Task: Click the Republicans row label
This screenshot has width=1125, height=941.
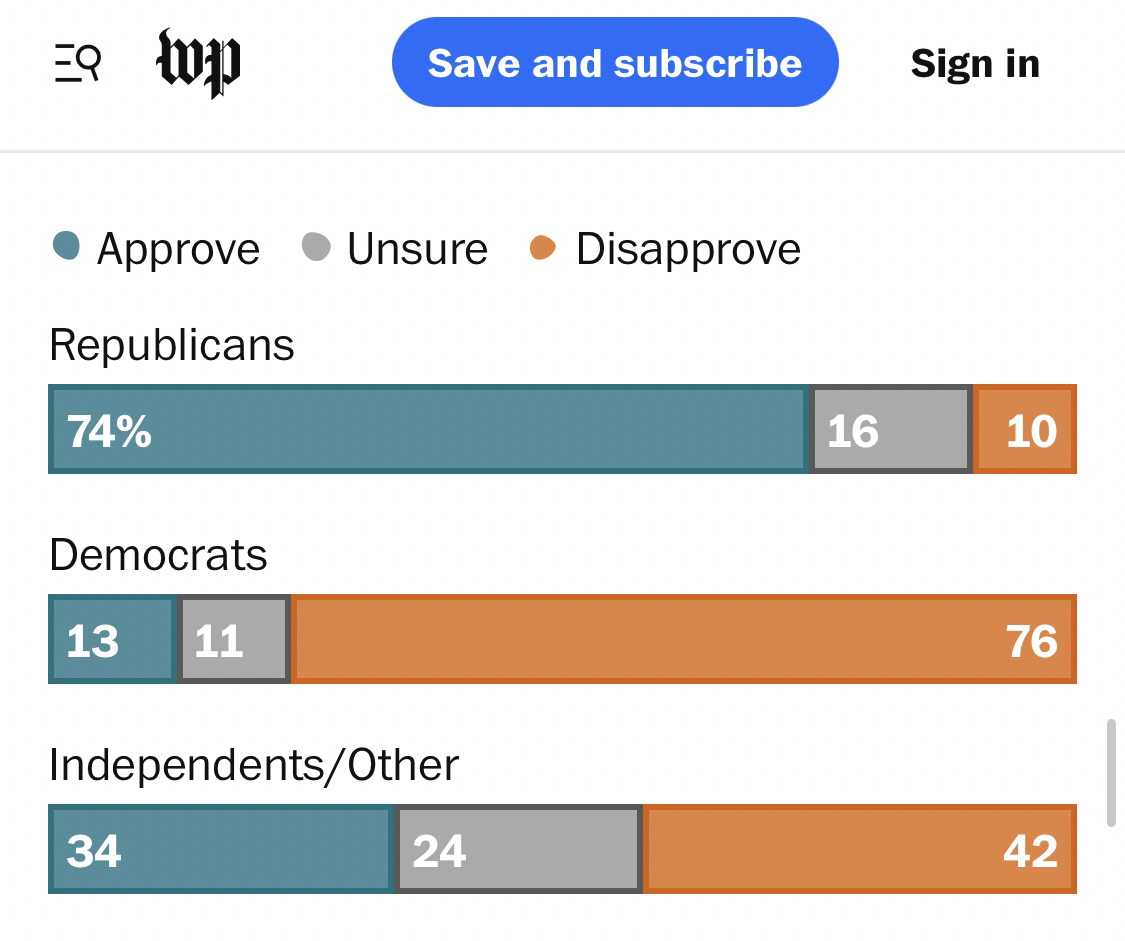Action: 172,346
